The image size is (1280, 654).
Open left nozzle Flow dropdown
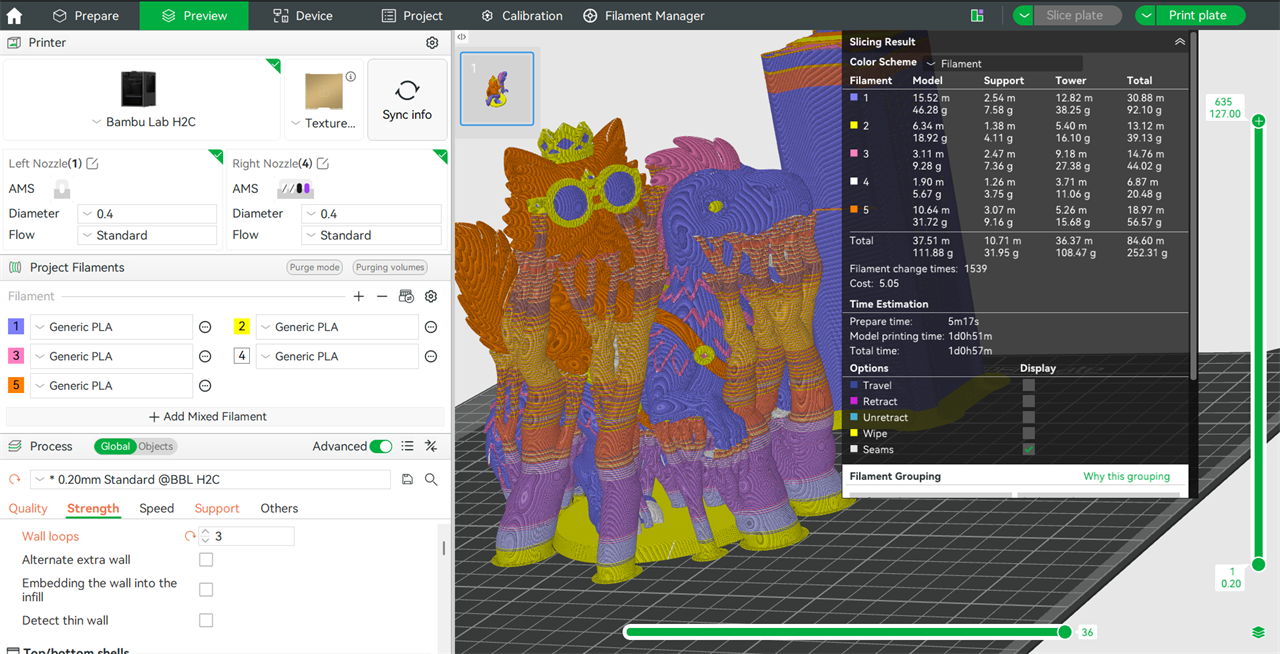(147, 235)
